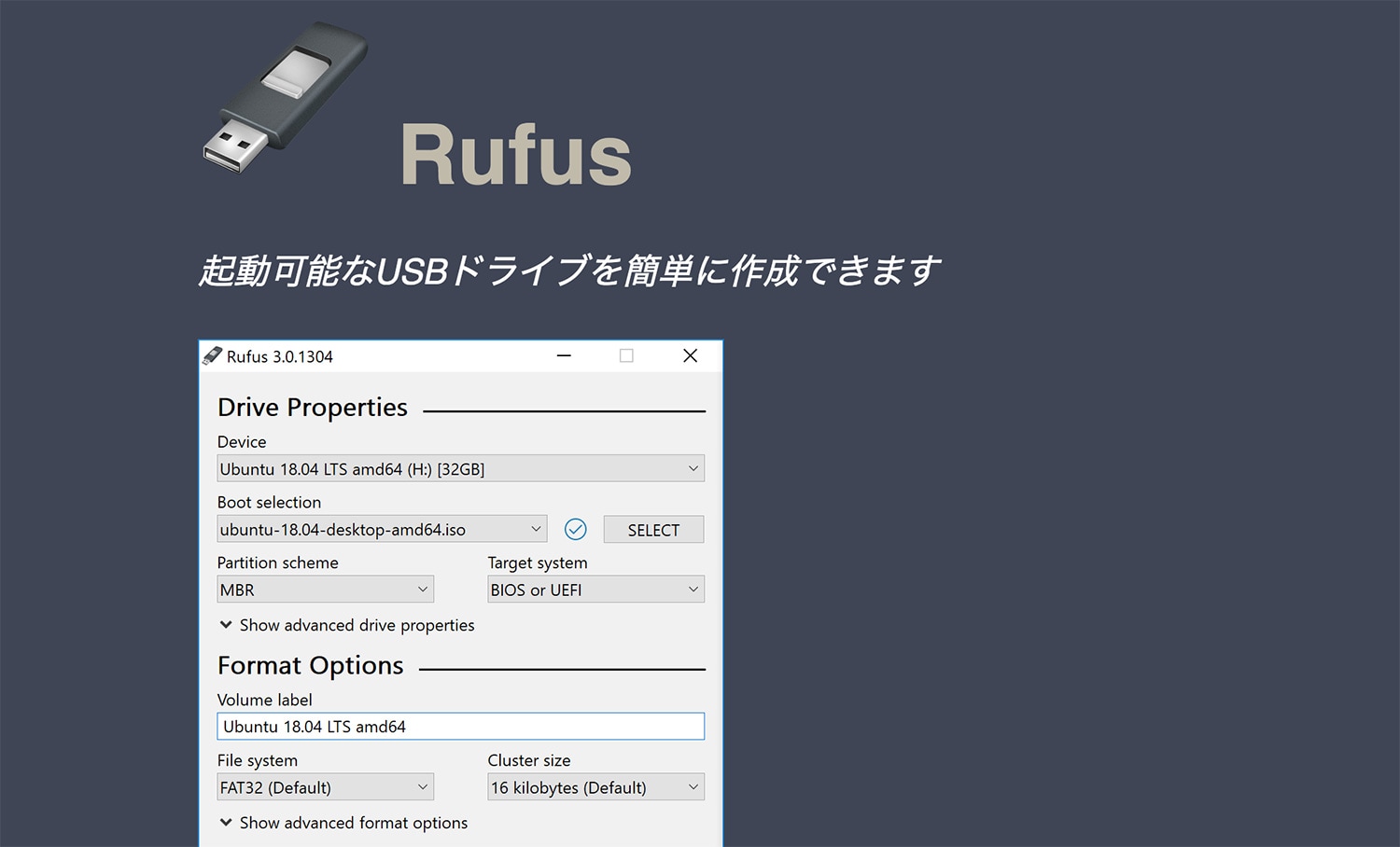This screenshot has height=847, width=1400.
Task: Open the Boot selection dropdown
Action: pos(382,529)
